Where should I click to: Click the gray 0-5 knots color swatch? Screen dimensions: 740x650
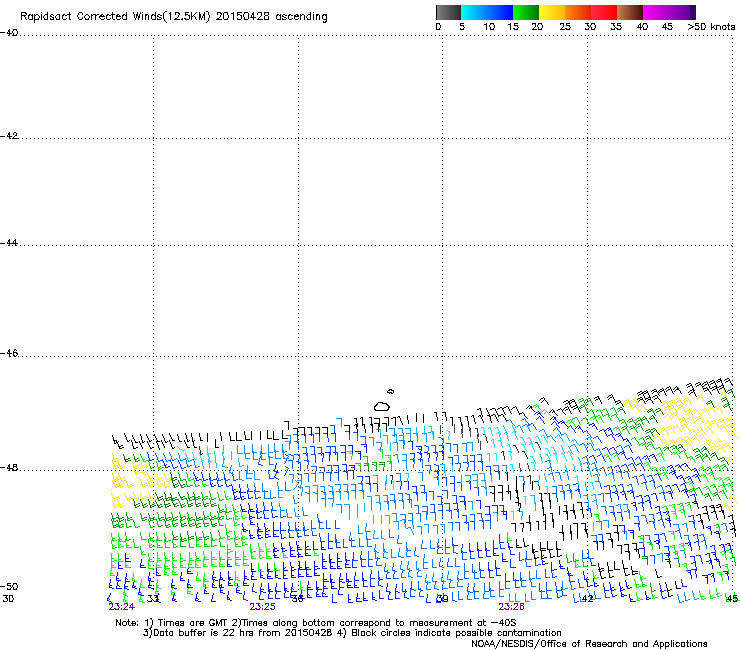tap(448, 12)
